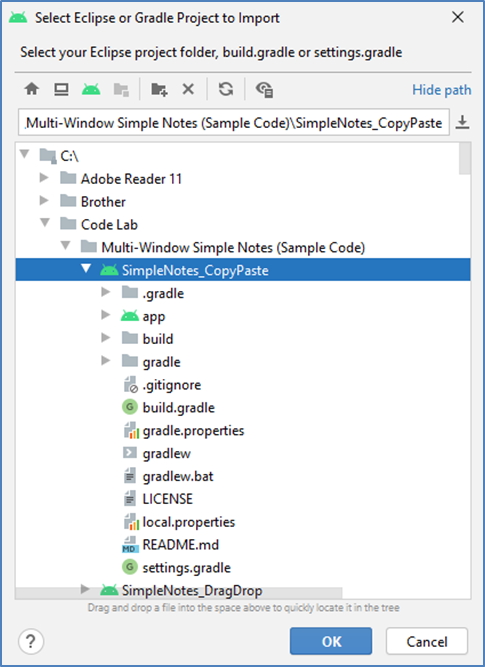Collapse Multi-Window Simple Notes folder
This screenshot has width=485, height=667.
click(x=66, y=245)
